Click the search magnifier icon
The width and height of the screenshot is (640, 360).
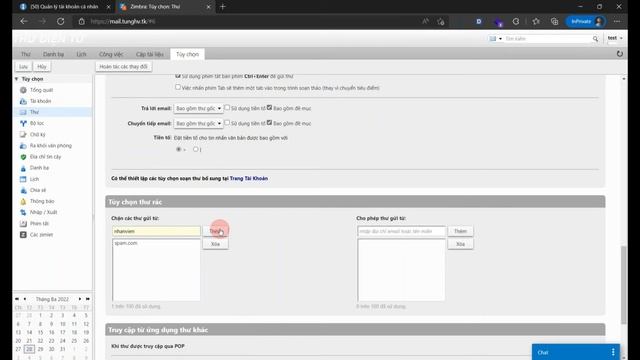(x=596, y=39)
